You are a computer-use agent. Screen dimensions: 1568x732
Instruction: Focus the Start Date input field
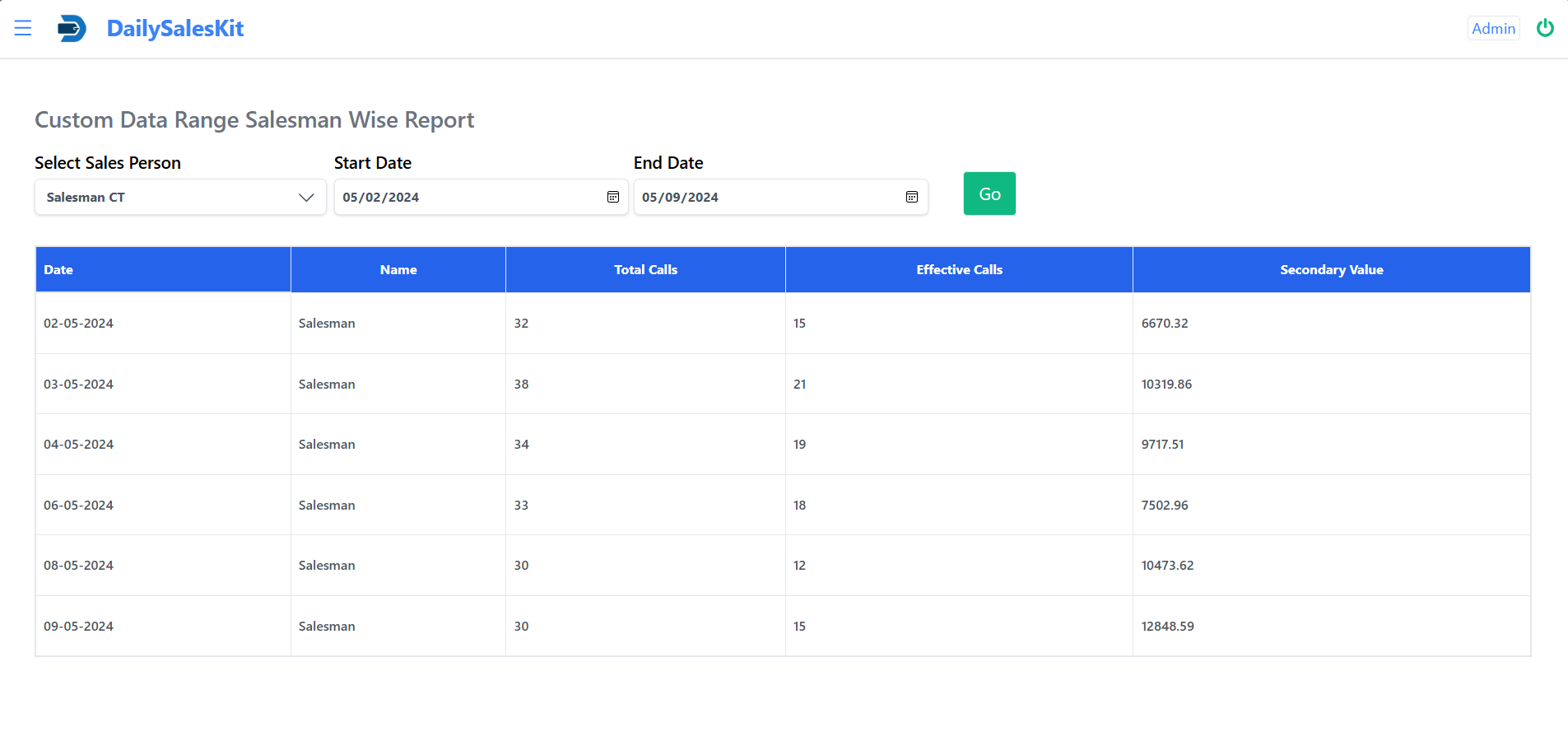pyautogui.click(x=469, y=198)
